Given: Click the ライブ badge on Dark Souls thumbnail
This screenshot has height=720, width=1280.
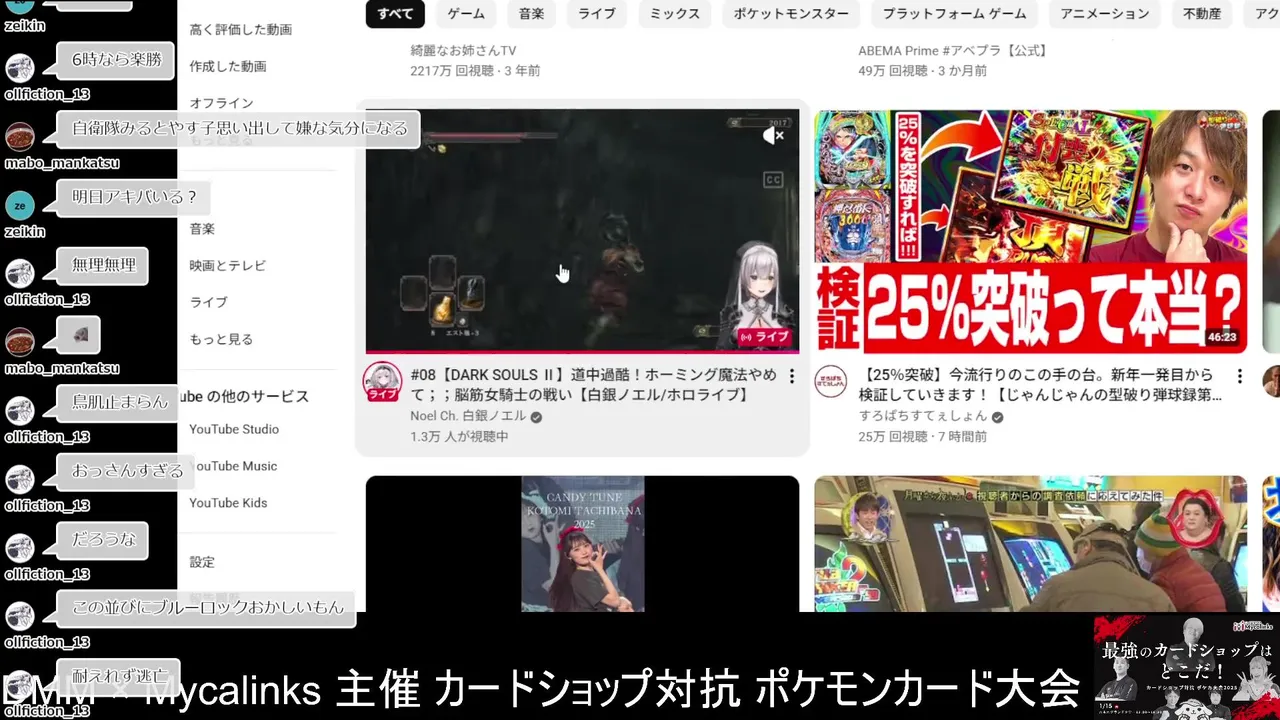Looking at the screenshot, I should (x=765, y=337).
